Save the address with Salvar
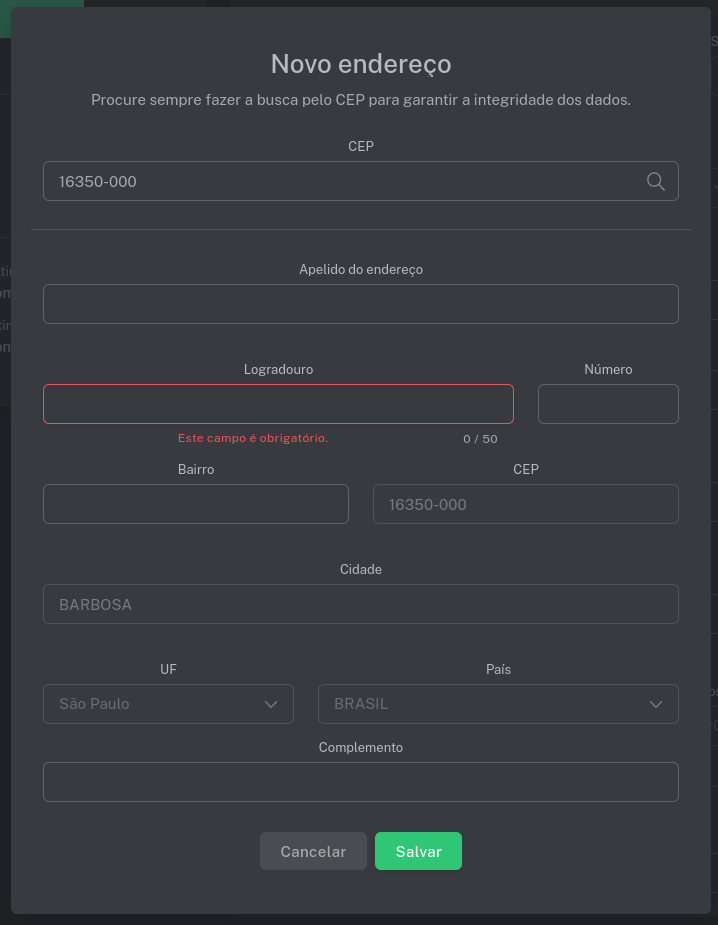The height and width of the screenshot is (925, 718). click(x=418, y=851)
